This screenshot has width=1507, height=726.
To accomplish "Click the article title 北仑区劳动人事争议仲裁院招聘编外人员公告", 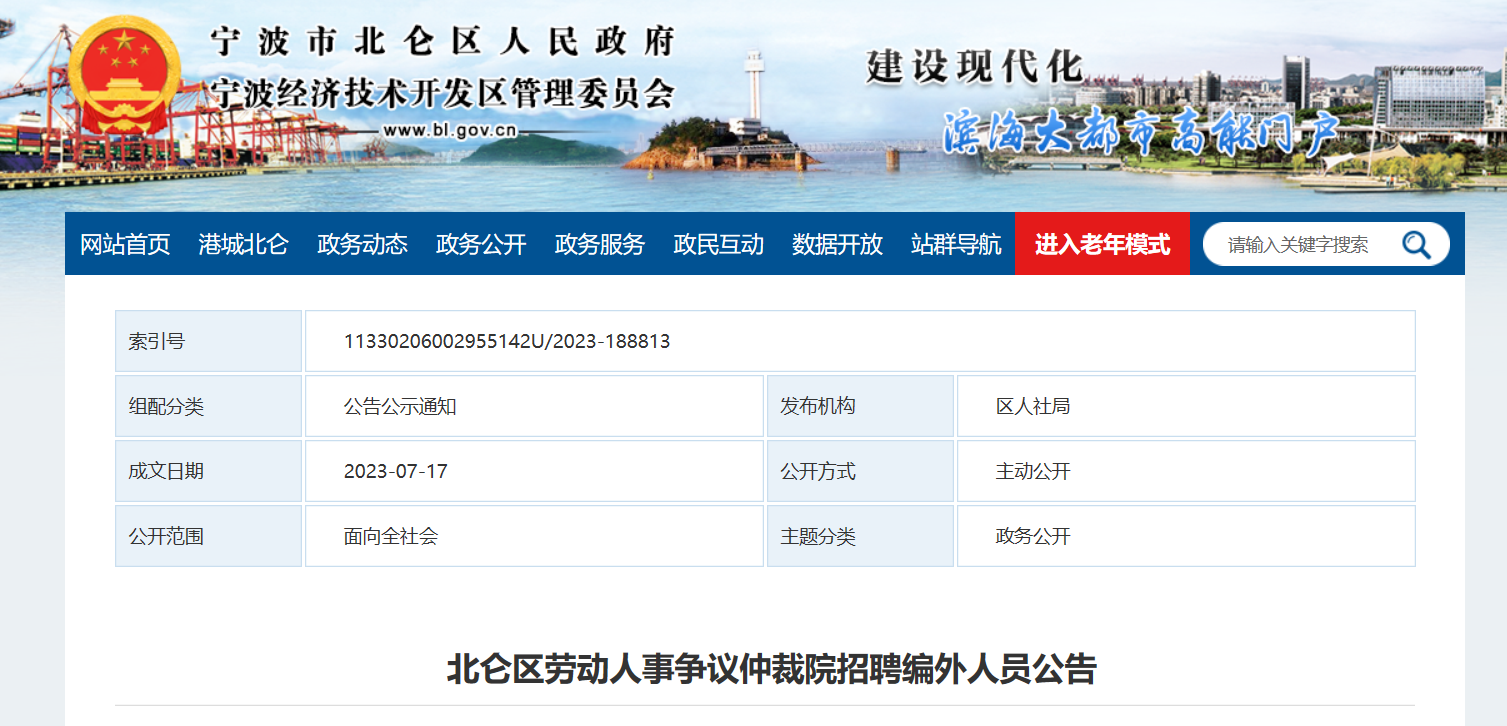I will tap(771, 669).
